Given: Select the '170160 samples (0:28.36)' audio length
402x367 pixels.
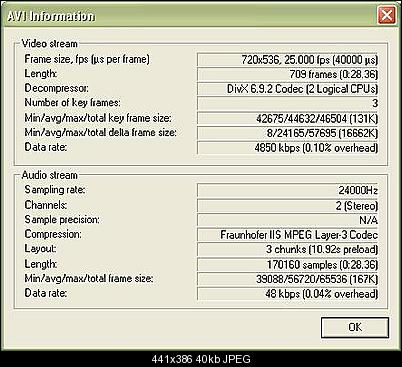Looking at the screenshot, I should pos(287,265).
